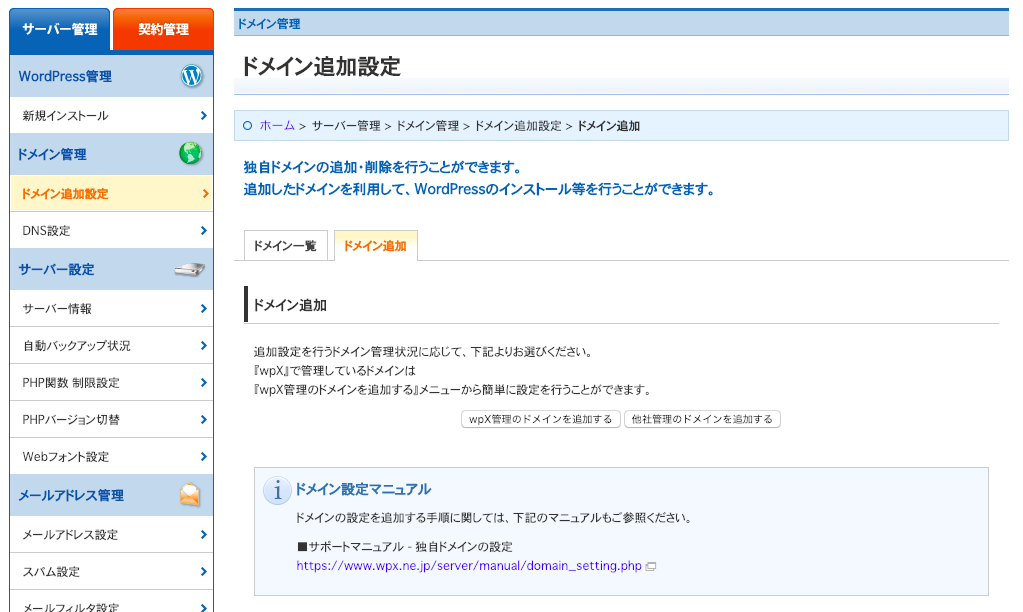Screen dimensions: 1023x612
Task: Open 新規インストール menu item
Action: click(112, 115)
